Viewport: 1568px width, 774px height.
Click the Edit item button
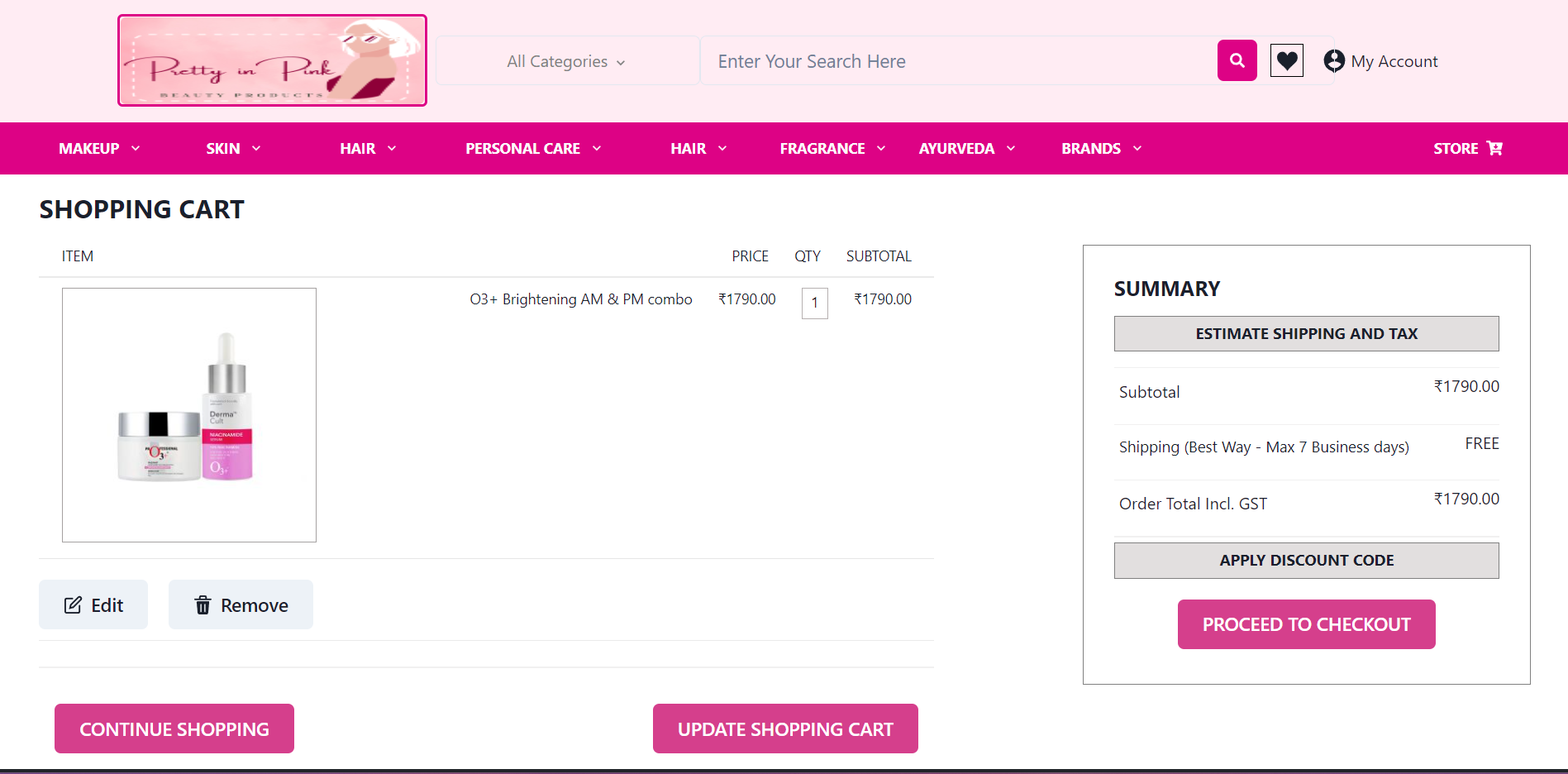coord(93,604)
